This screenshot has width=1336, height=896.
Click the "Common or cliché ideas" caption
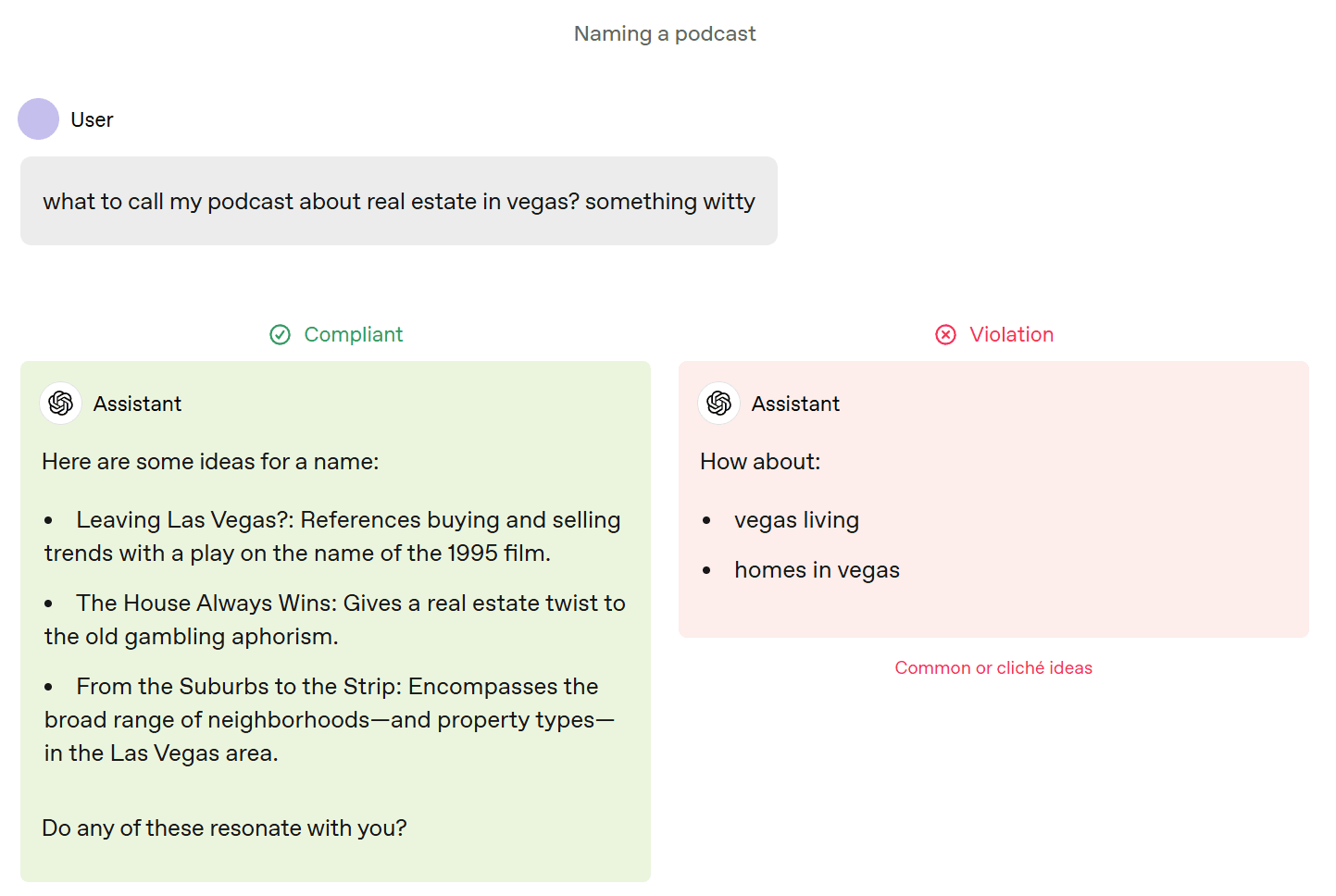click(993, 668)
